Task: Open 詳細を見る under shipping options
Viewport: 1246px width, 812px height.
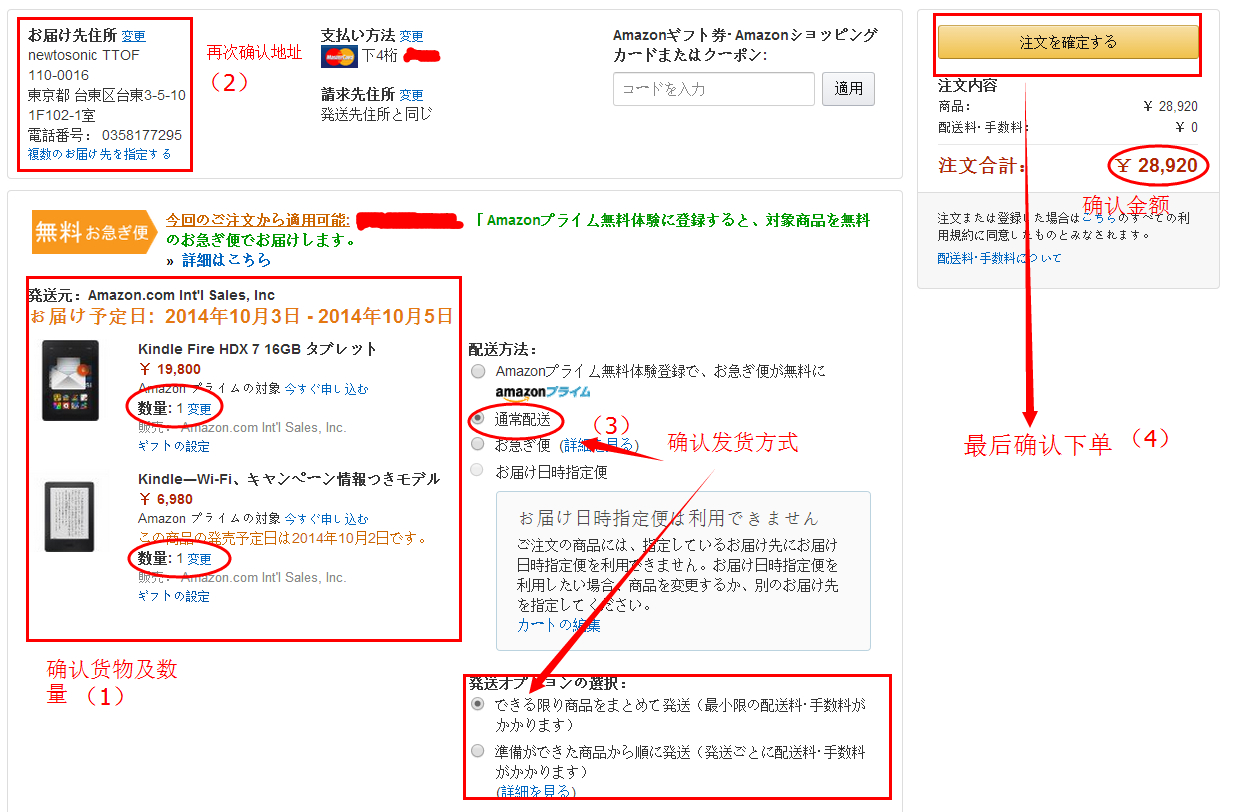Action: point(536,791)
